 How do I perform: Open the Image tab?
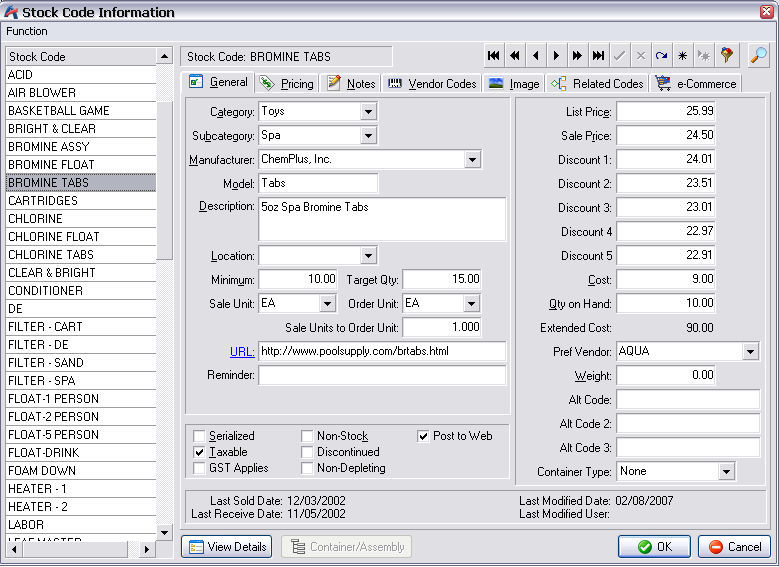(x=514, y=83)
